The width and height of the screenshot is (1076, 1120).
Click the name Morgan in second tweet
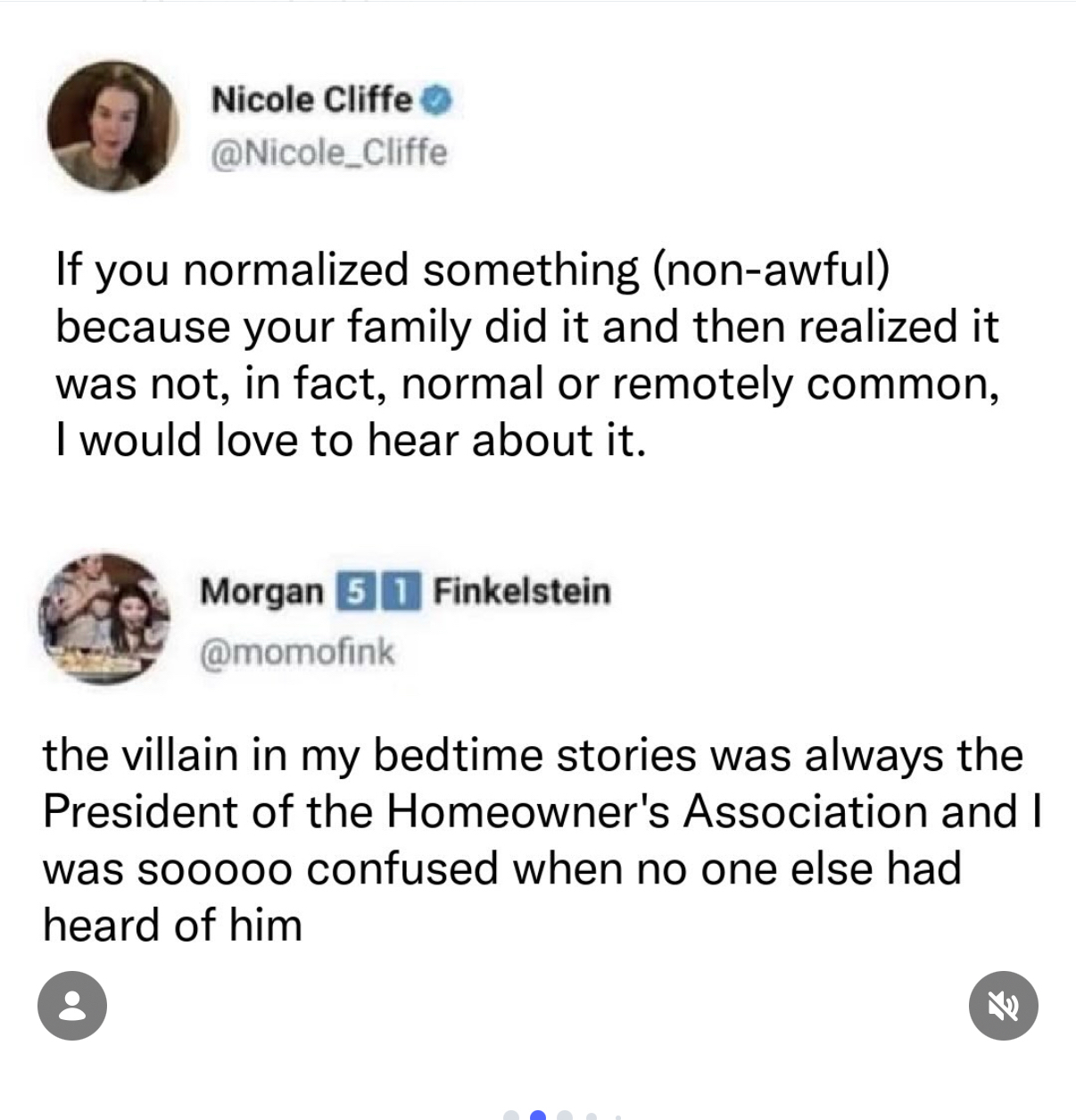point(261,591)
